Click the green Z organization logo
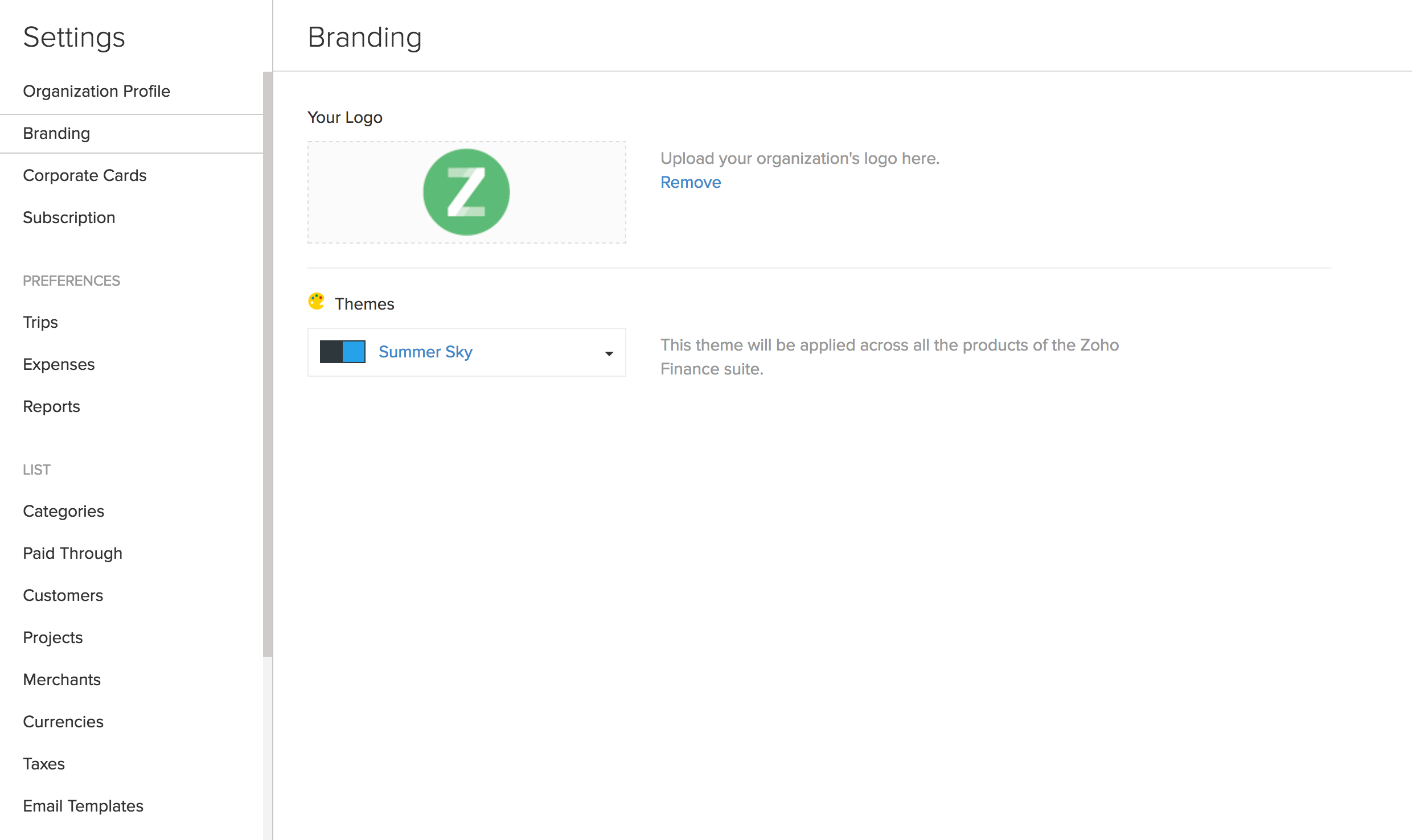The height and width of the screenshot is (840, 1412). pos(466,192)
